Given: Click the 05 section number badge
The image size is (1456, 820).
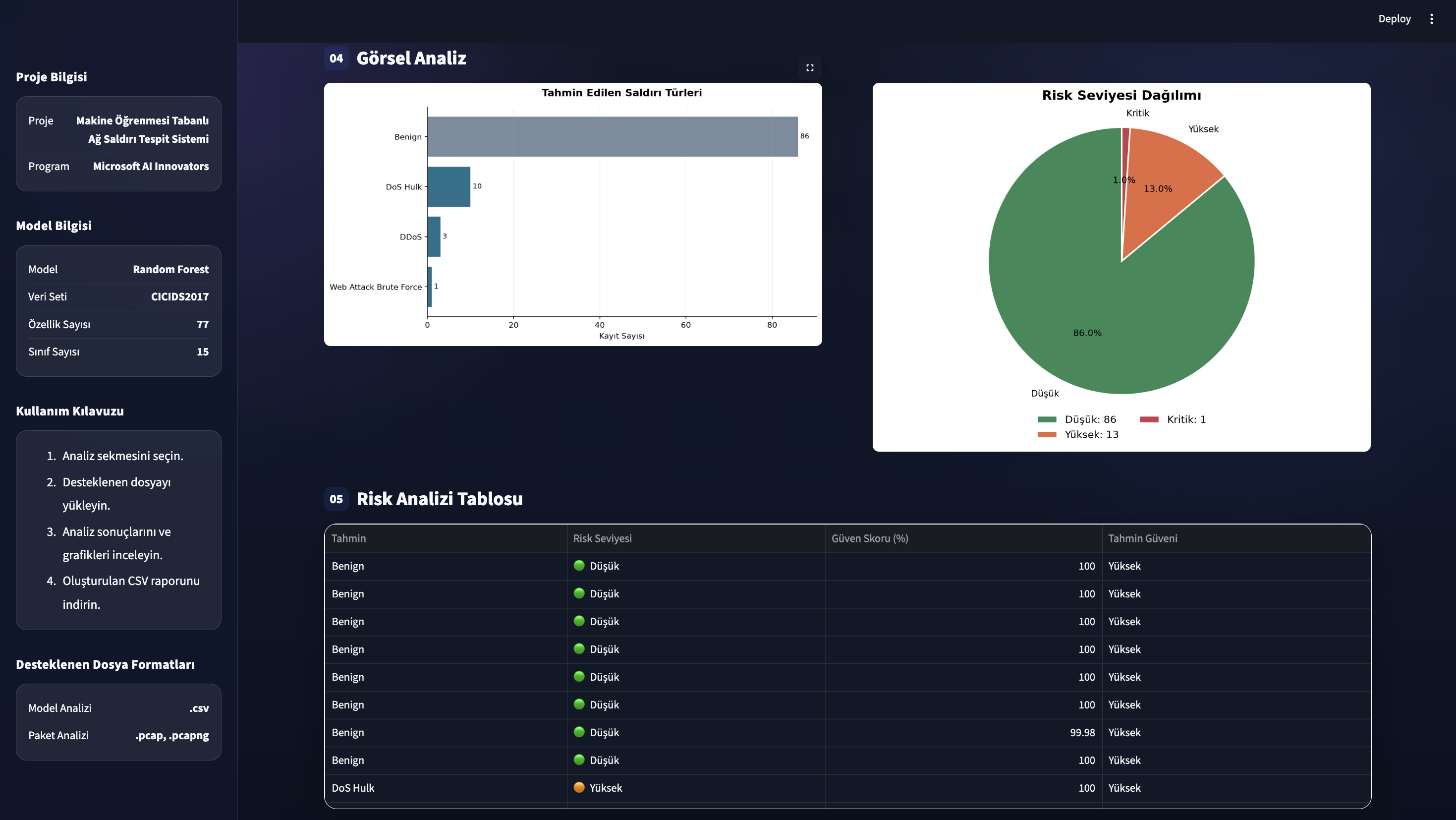Looking at the screenshot, I should click(x=336, y=499).
